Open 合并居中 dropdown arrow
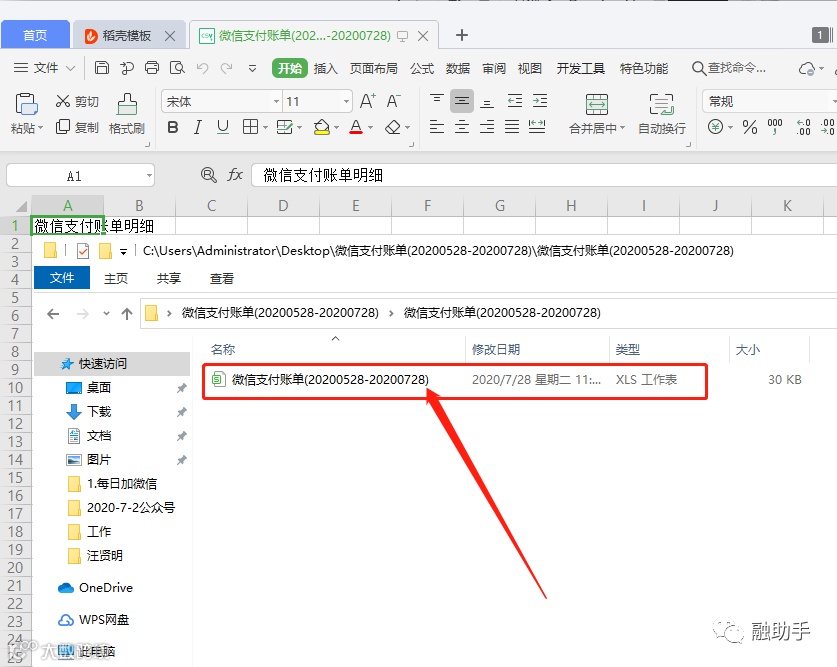 [x=622, y=128]
